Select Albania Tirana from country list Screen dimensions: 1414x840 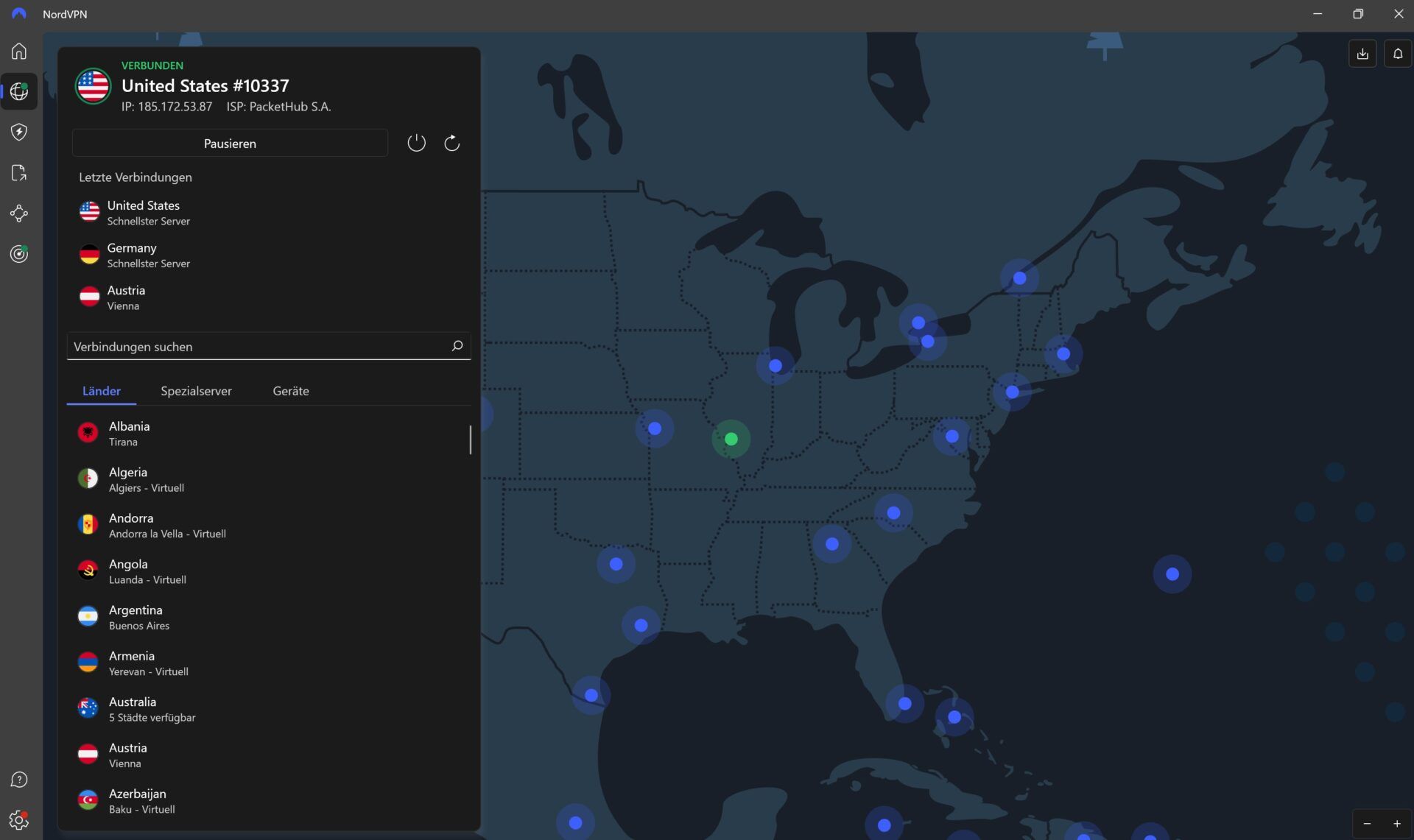269,434
